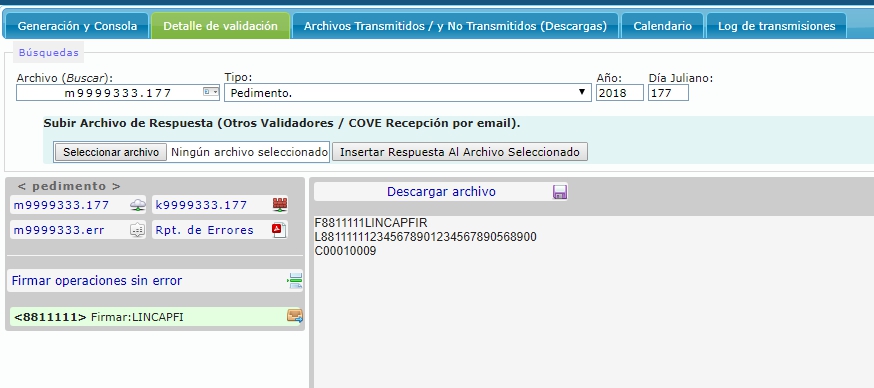
Task: Expand the Tipo dropdown showing Pedimento
Action: tap(407, 93)
